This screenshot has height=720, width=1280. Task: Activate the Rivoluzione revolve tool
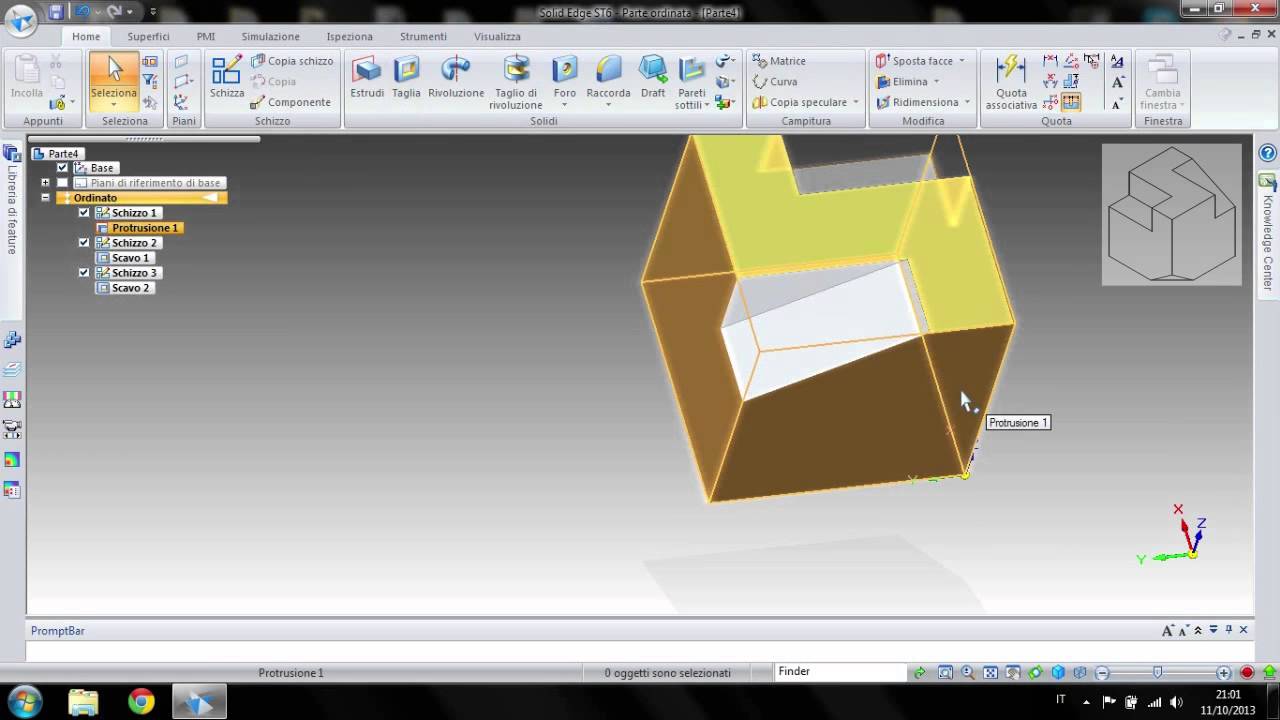(x=456, y=77)
